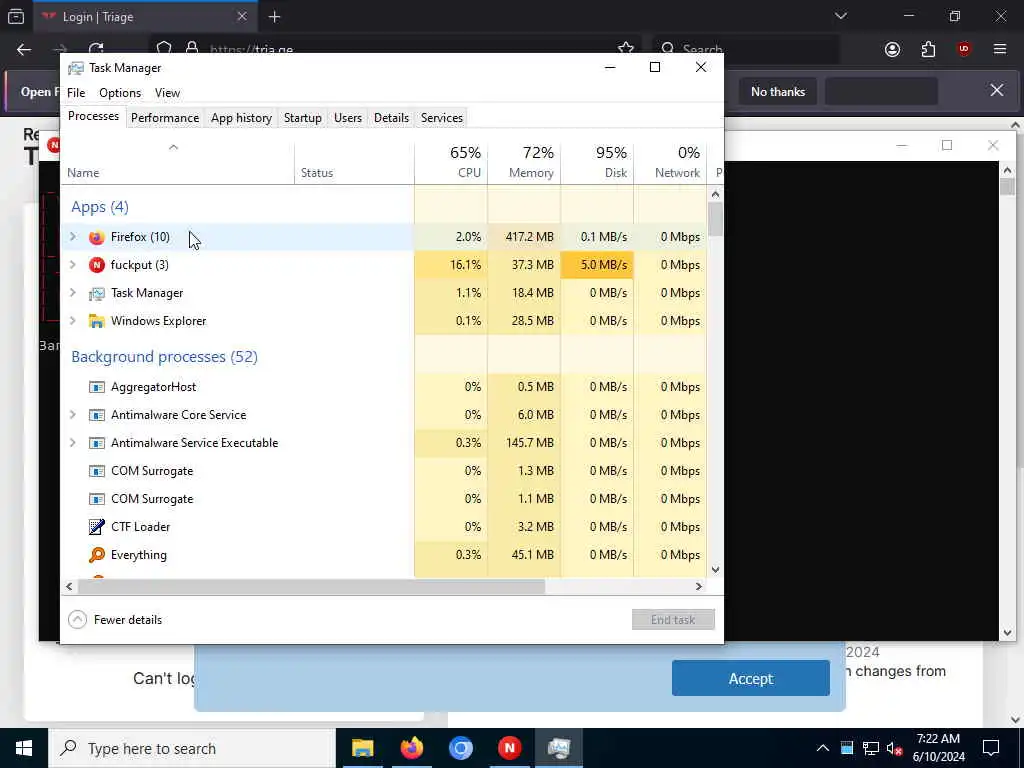Dismiss the Firefox banner with X
This screenshot has height=768, width=1024.
click(997, 90)
